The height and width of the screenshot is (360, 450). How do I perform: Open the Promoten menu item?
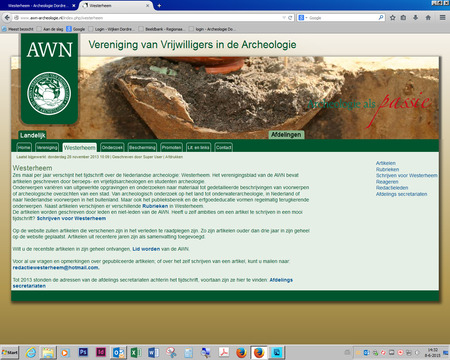[171, 147]
